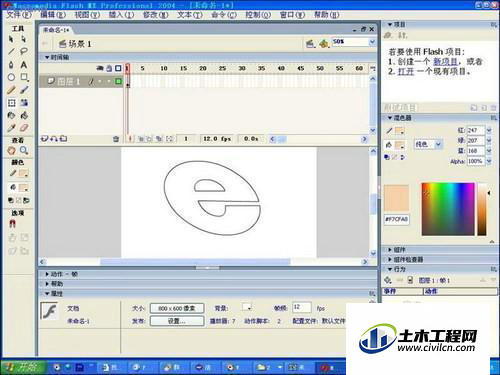
Task: Click the stroke color swatch in toolbox
Action: click(x=23, y=173)
